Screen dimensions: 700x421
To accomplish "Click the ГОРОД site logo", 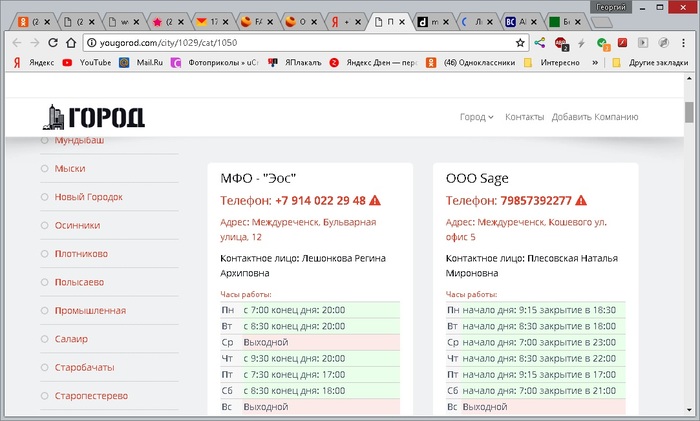I will click(x=95, y=117).
